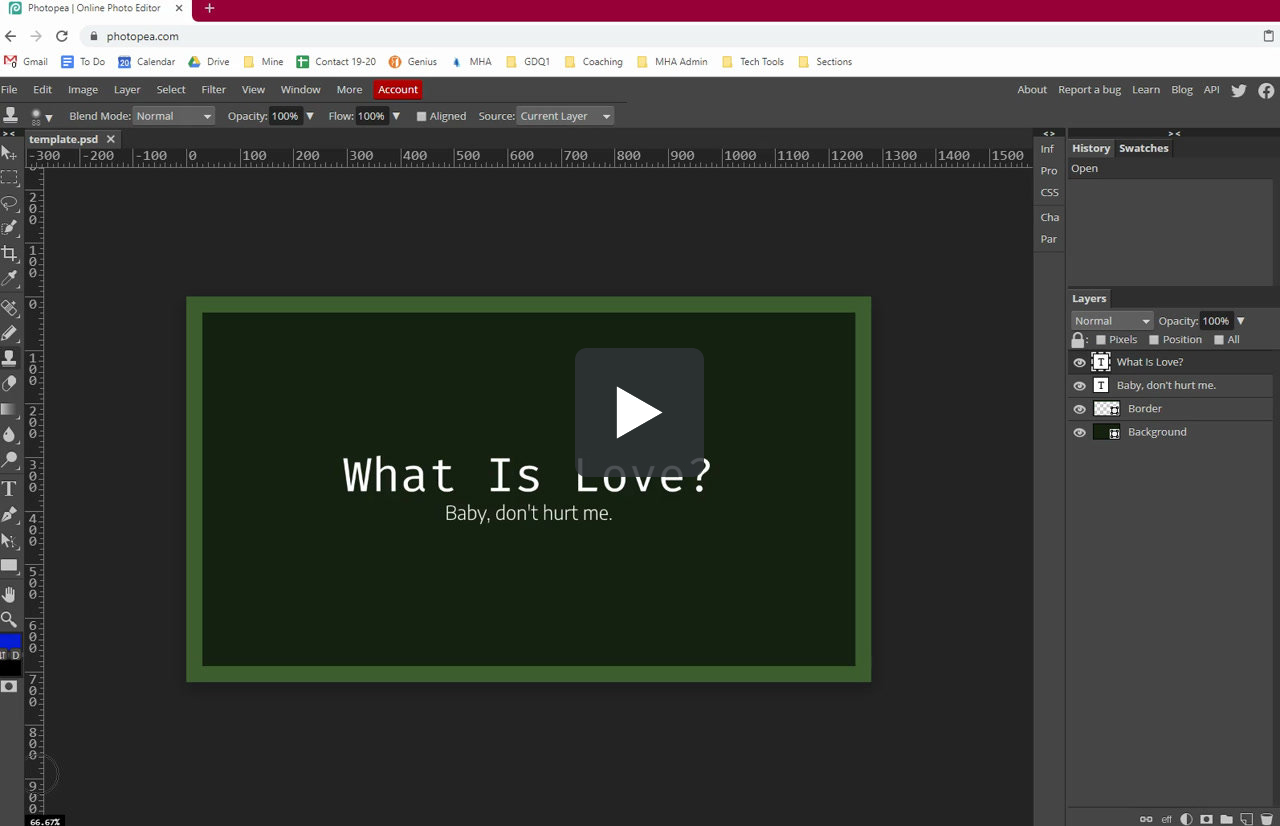The image size is (1280, 826).
Task: Click the black background color swatch
Action: (x=9, y=669)
